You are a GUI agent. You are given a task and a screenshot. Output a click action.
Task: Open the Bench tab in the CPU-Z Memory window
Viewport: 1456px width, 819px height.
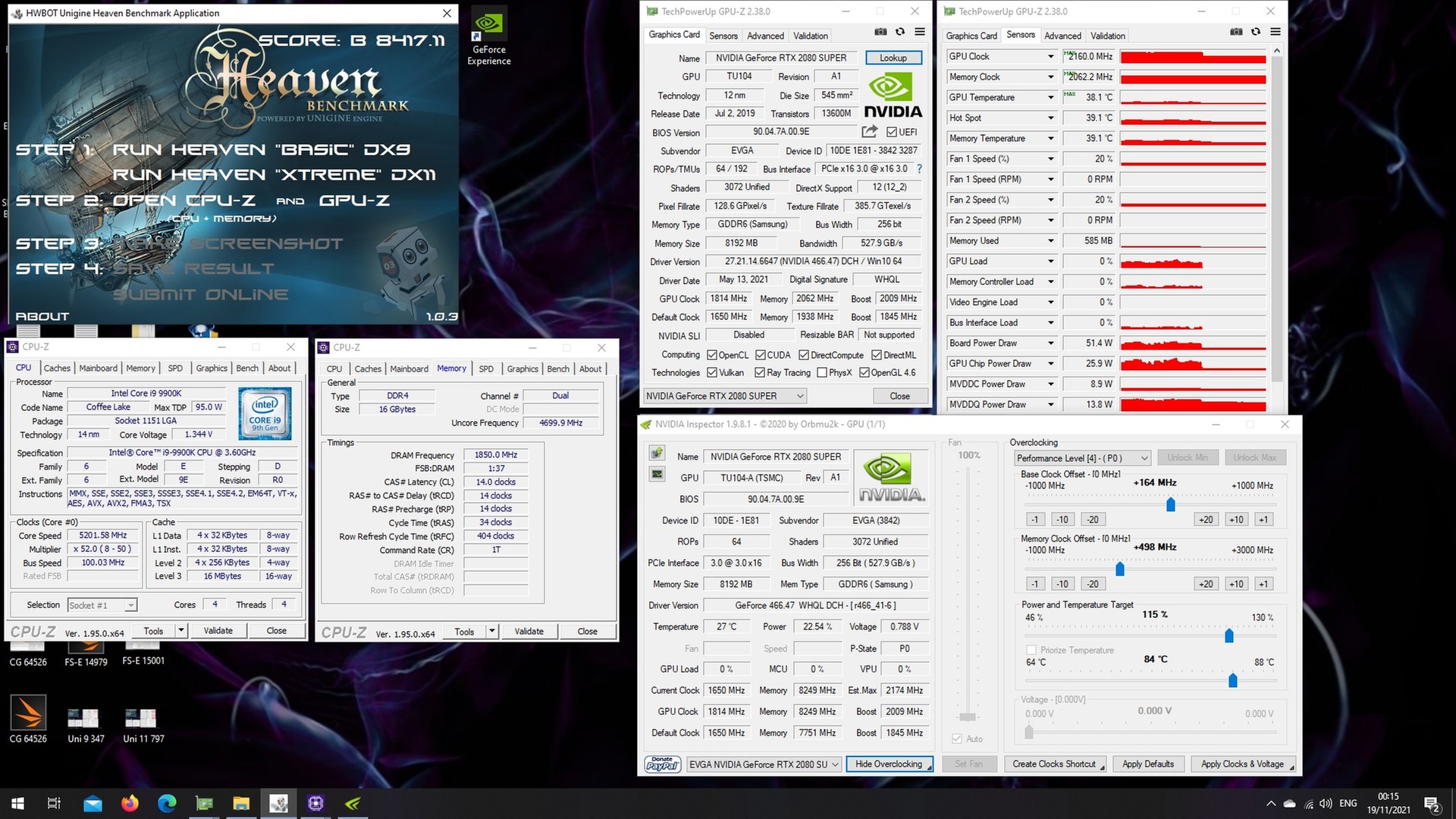[558, 369]
